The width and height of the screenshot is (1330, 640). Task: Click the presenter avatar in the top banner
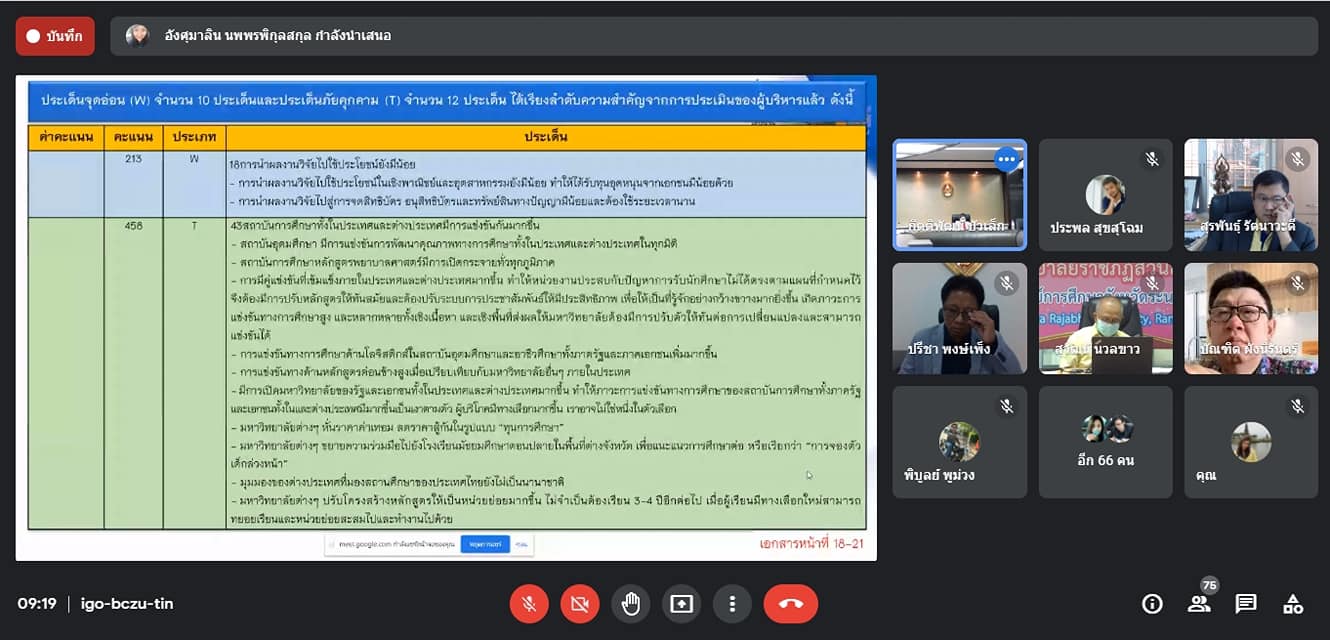click(x=137, y=36)
